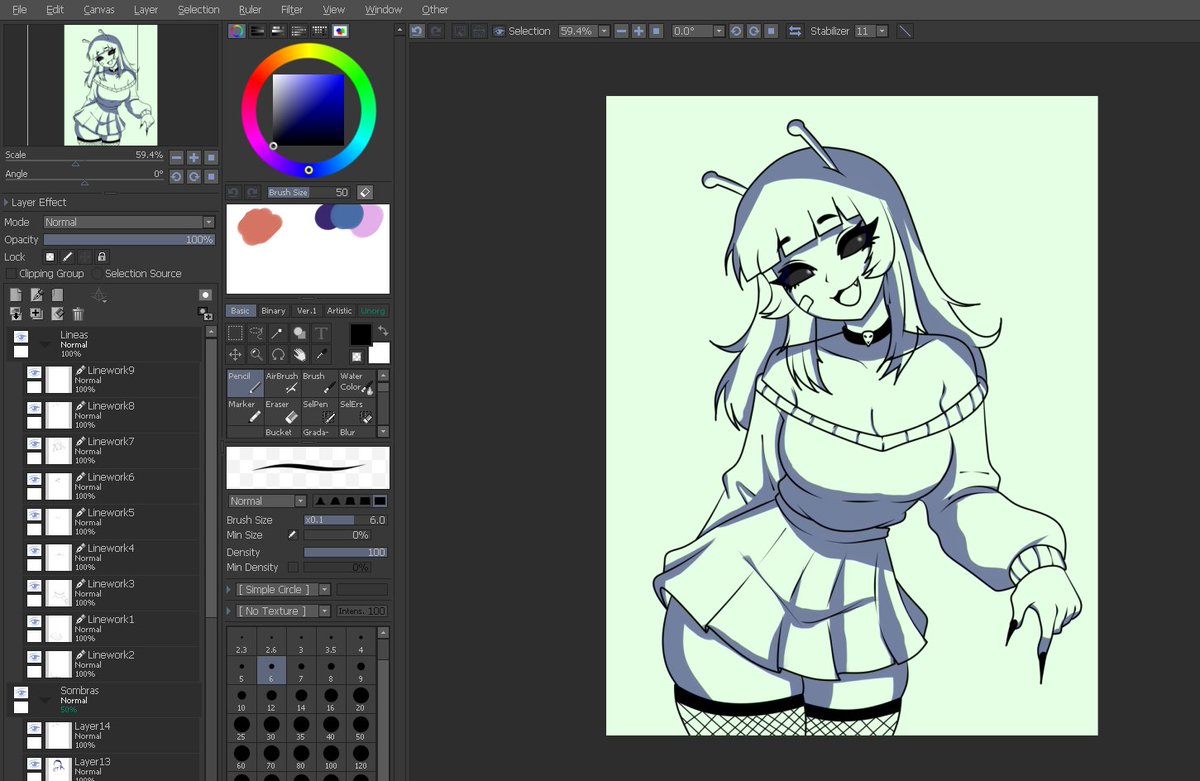Viewport: 1200px width, 781px height.
Task: Choose the Blur tool
Action: tap(356, 432)
